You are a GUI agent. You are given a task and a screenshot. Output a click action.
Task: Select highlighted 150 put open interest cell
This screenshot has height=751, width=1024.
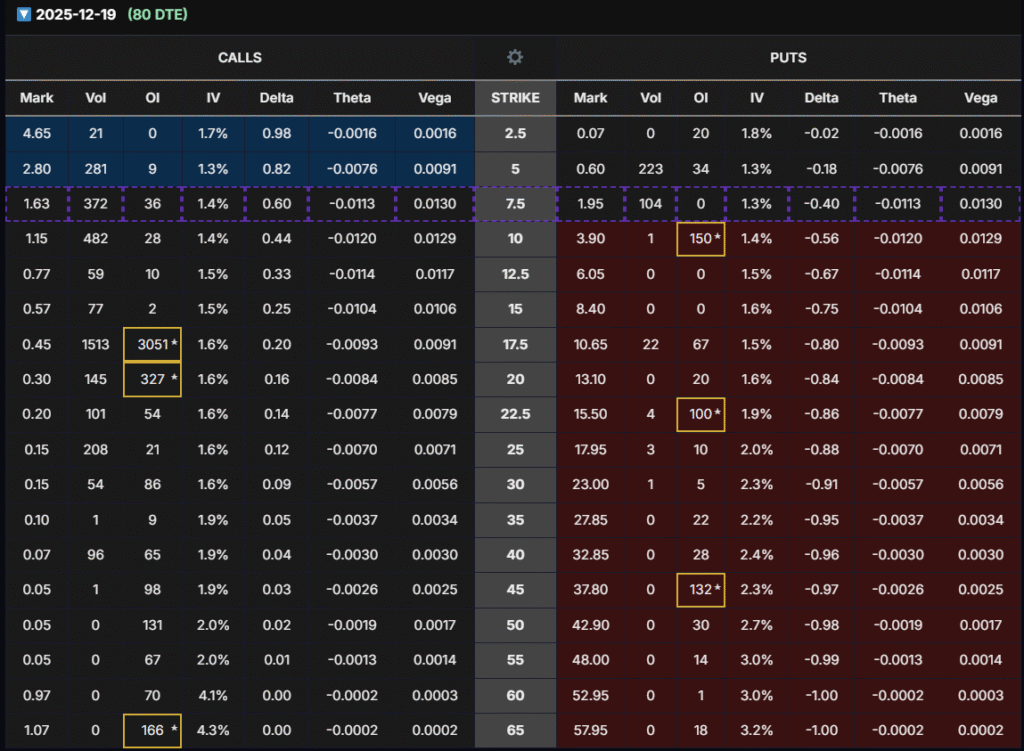coord(700,238)
